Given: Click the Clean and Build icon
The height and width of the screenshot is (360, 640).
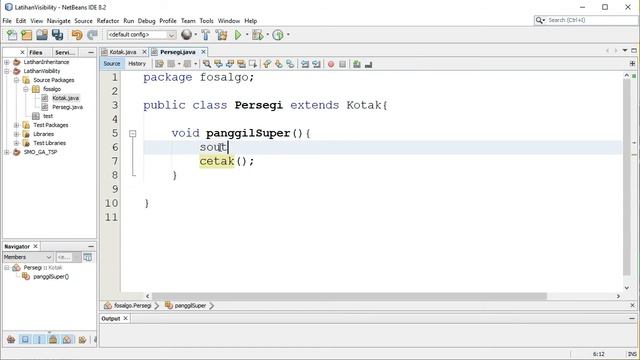Looking at the screenshot, I should click(x=222, y=35).
